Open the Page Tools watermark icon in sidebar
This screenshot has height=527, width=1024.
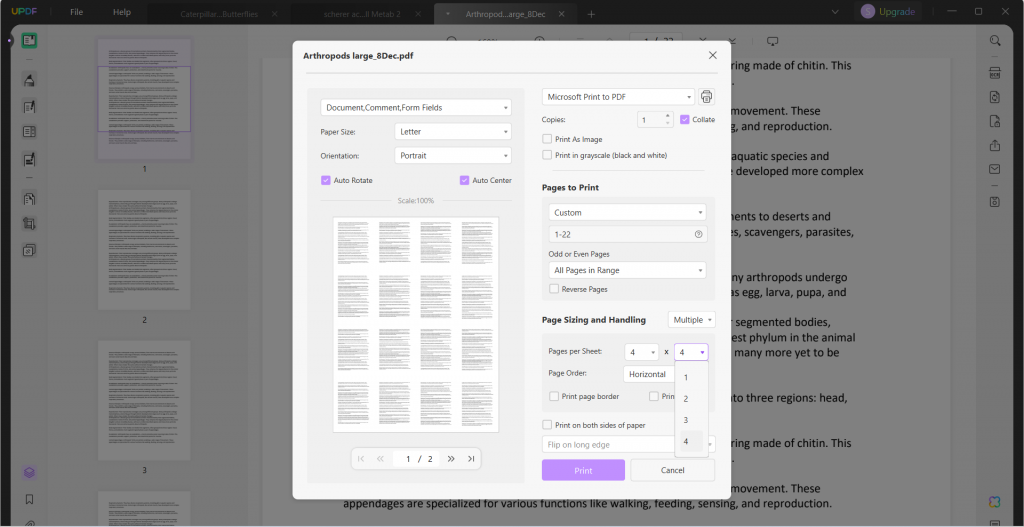pyautogui.click(x=29, y=250)
